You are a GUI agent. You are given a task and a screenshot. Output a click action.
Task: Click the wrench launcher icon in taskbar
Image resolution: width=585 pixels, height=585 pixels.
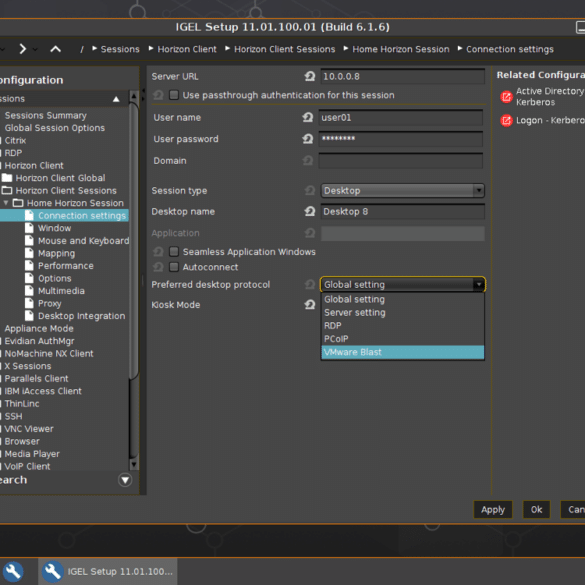pyautogui.click(x=13, y=571)
